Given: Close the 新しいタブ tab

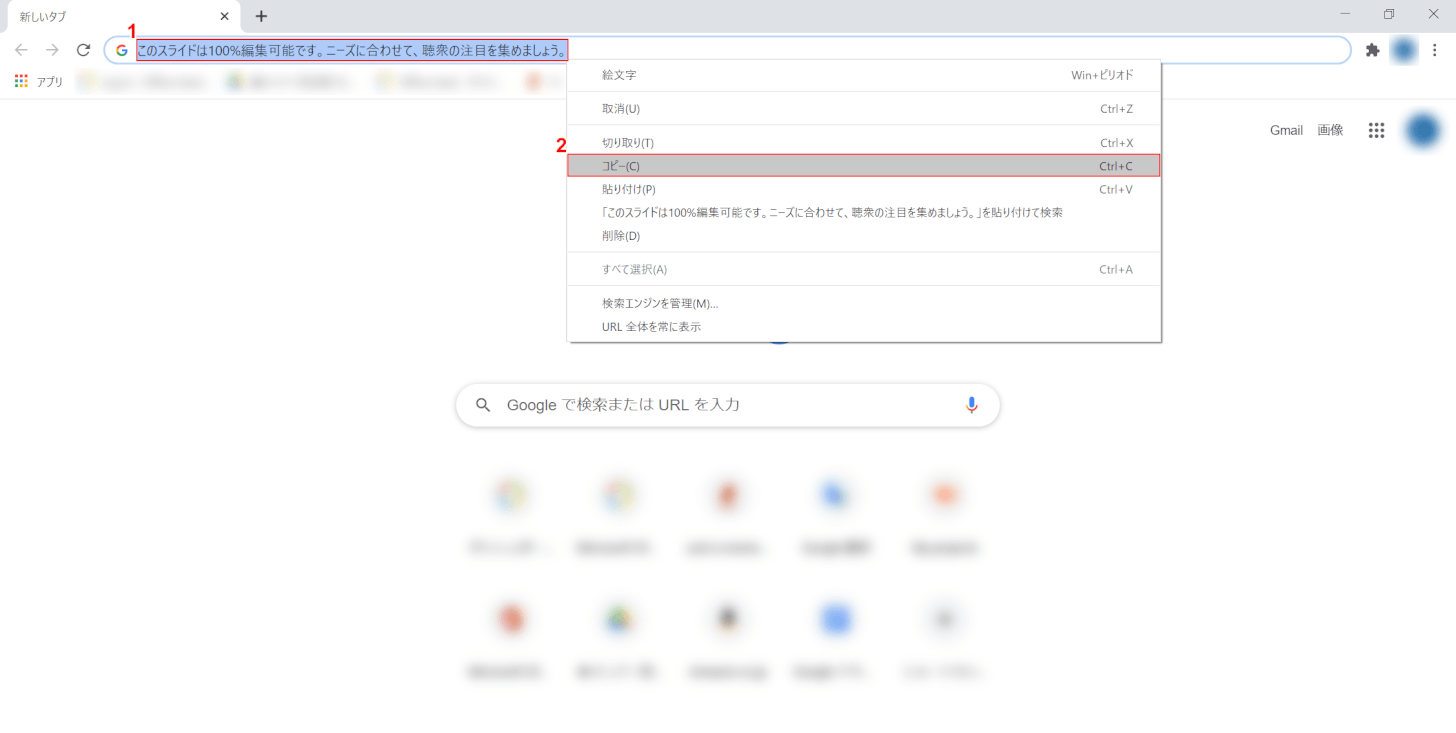Looking at the screenshot, I should [225, 16].
